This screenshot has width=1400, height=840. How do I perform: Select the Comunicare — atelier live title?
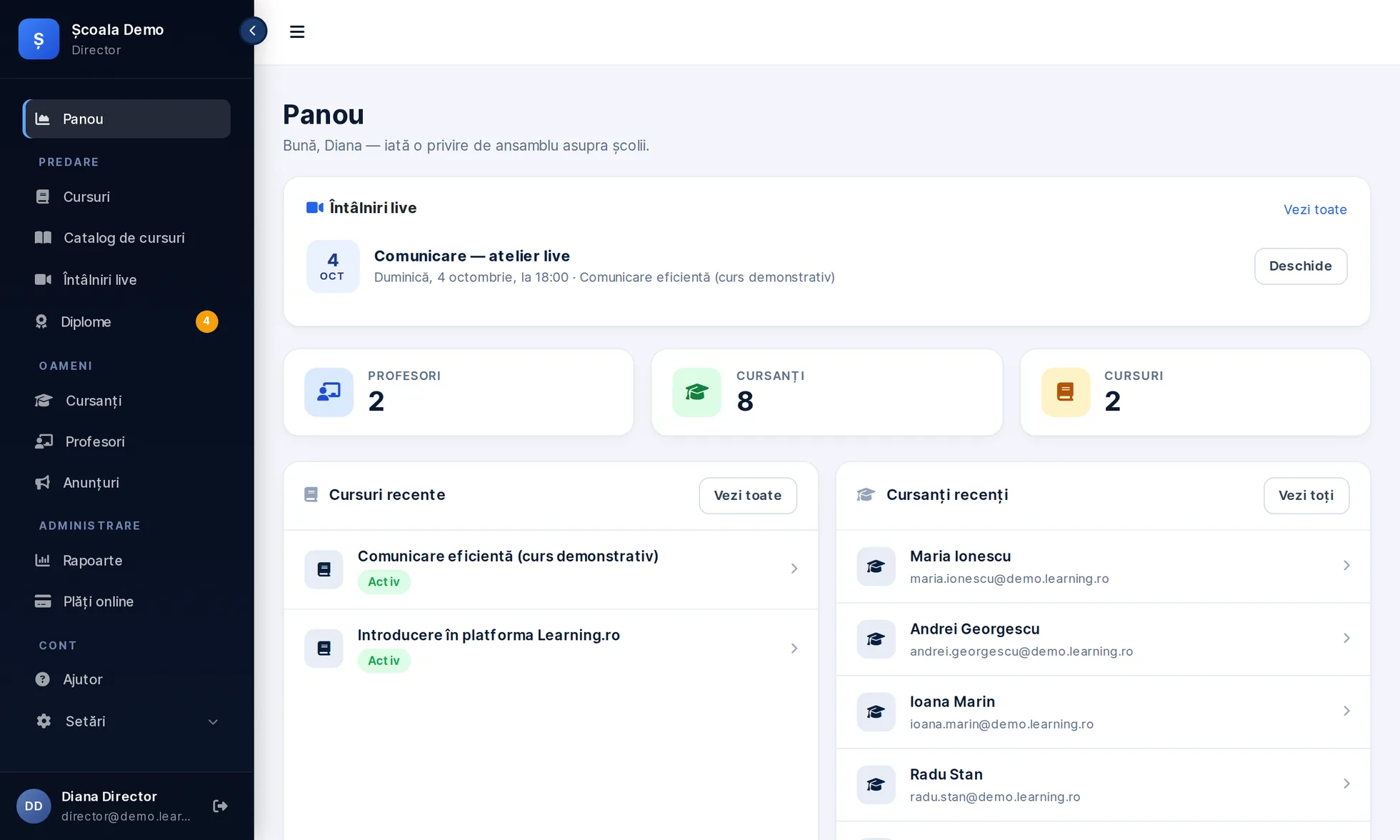(x=472, y=256)
